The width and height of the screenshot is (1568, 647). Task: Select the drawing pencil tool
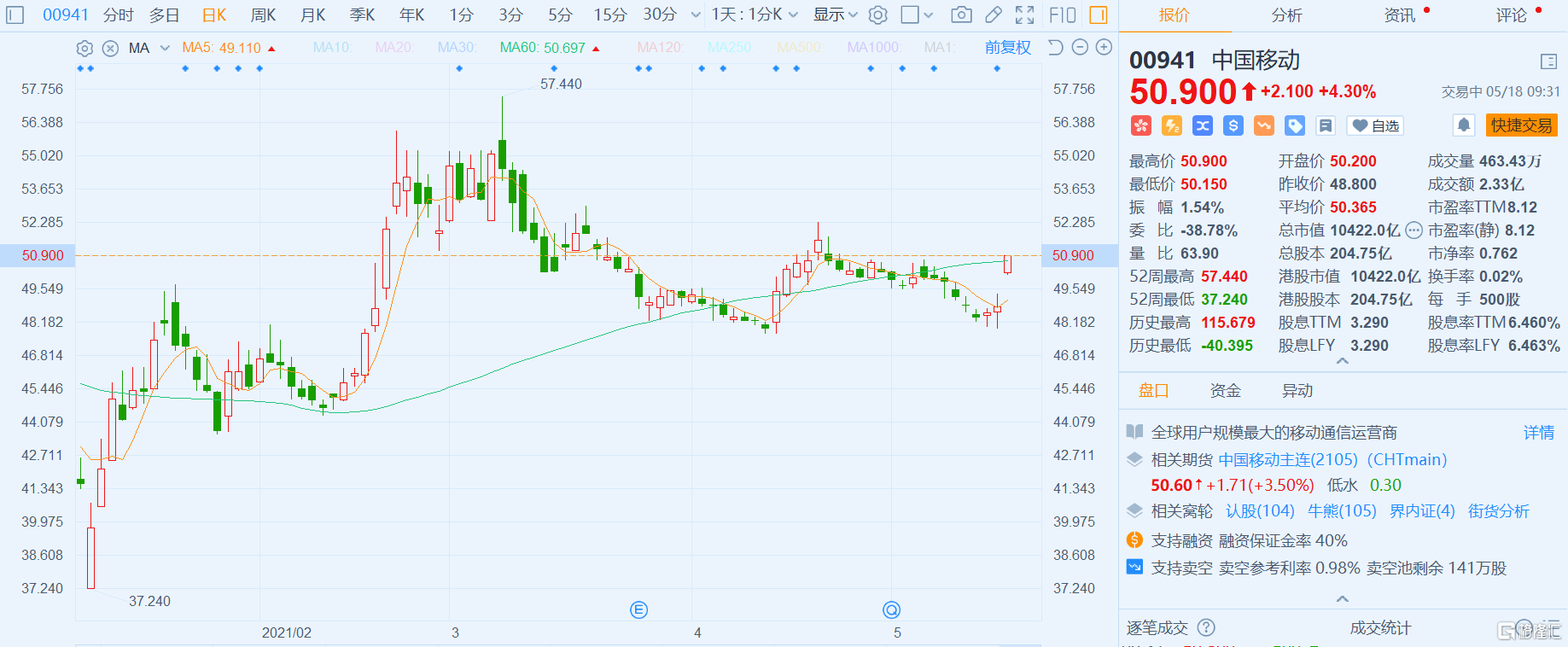click(x=993, y=15)
